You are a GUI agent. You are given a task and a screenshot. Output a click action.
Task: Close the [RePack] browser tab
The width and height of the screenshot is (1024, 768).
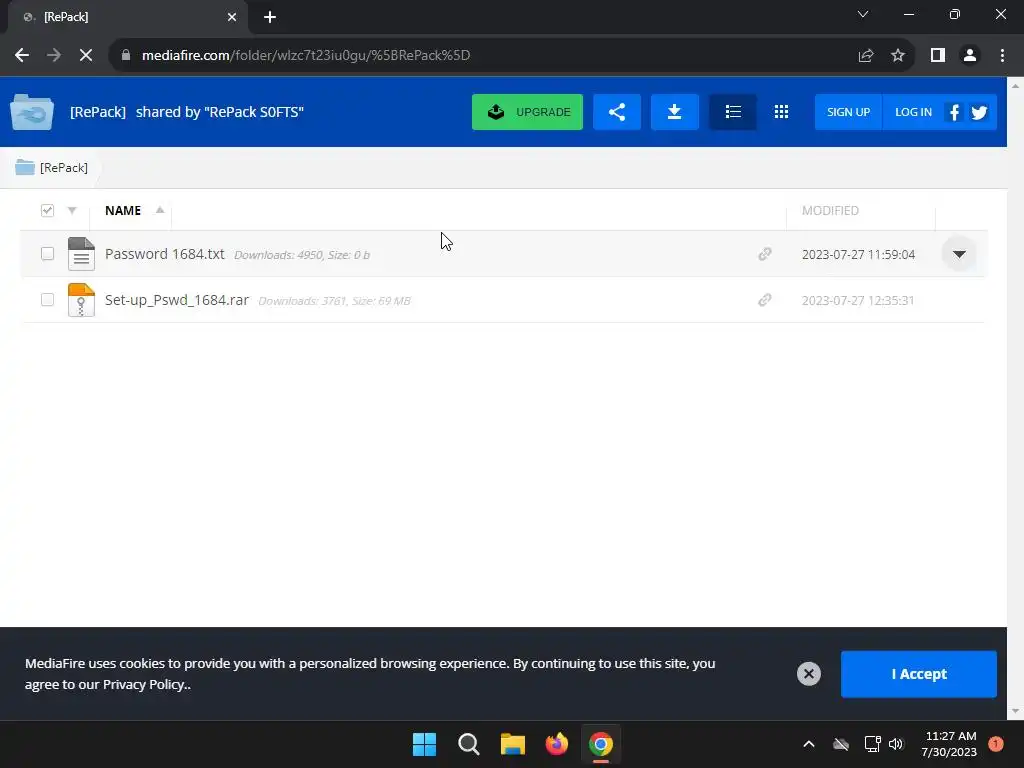[x=232, y=17]
